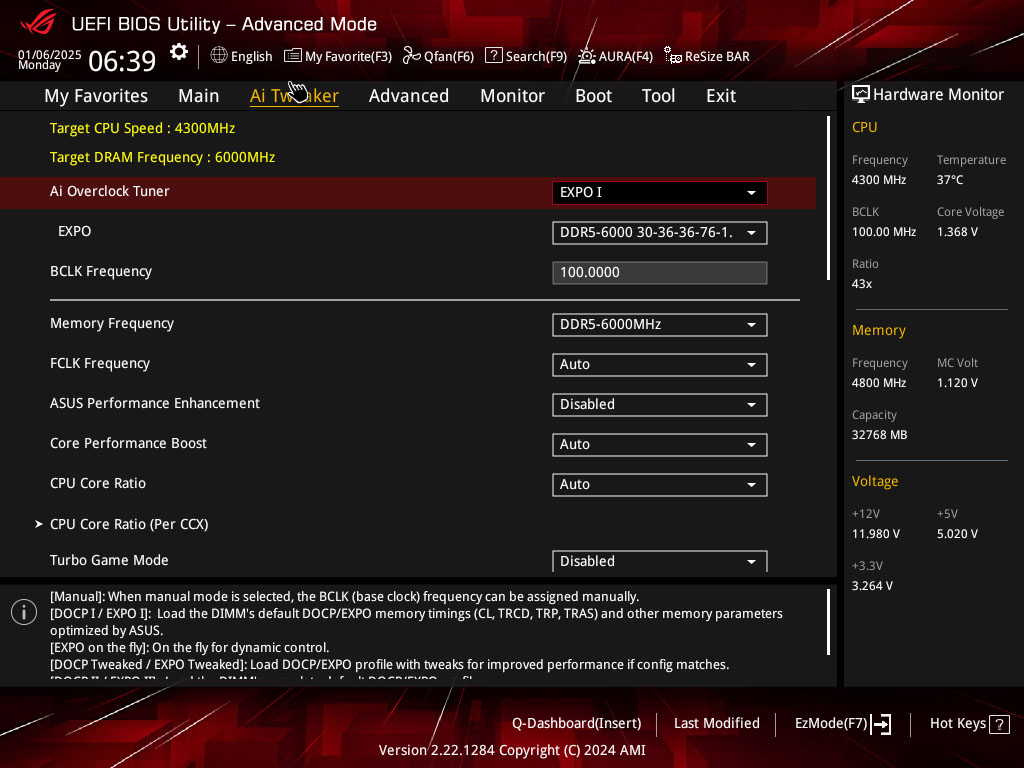Open ASUS Performance Enhancement dropdown
Screen dimensions: 1024x768
point(660,404)
